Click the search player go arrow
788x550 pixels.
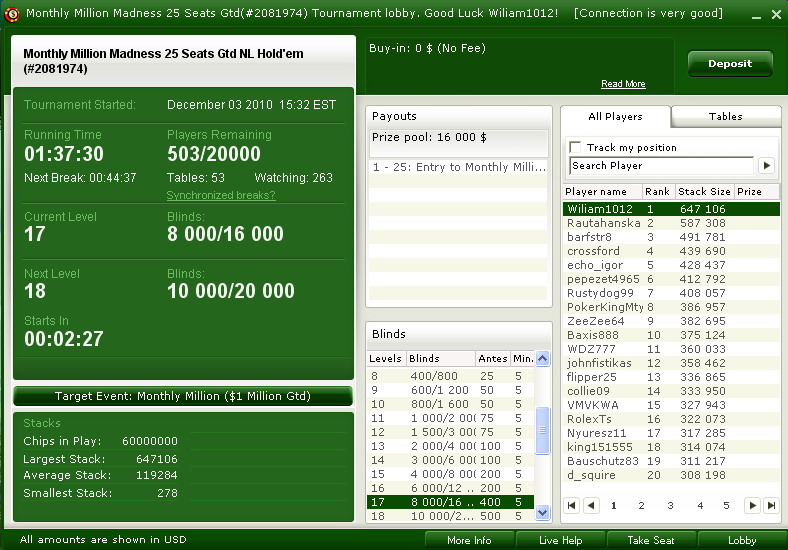point(766,165)
